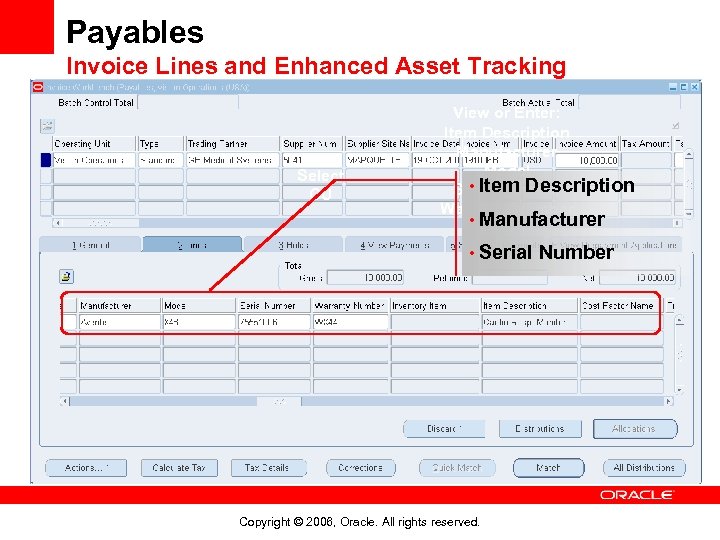Click the lines grid vertical scroll-up arrow
This screenshot has width=720, height=540.
point(680,321)
